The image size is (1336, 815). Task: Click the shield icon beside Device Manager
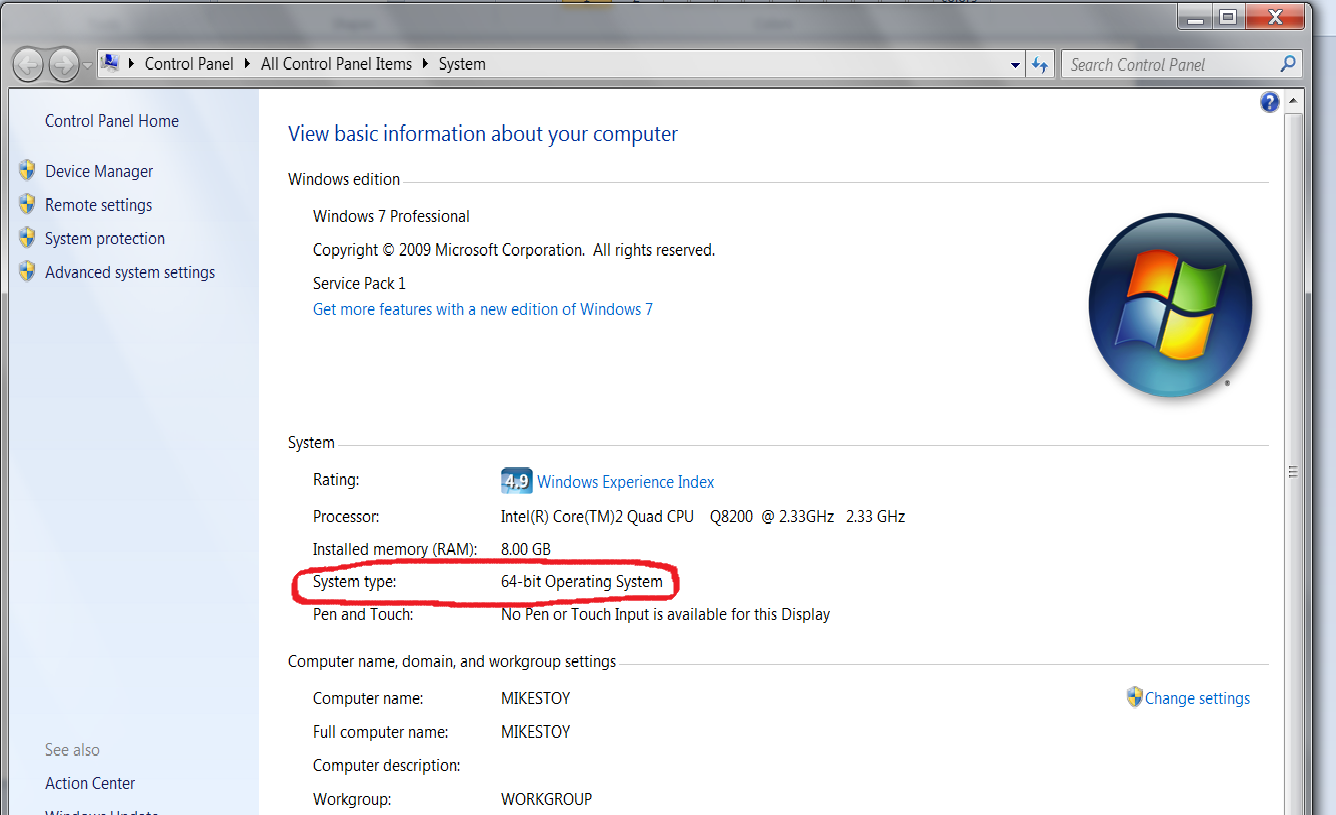click(x=27, y=170)
